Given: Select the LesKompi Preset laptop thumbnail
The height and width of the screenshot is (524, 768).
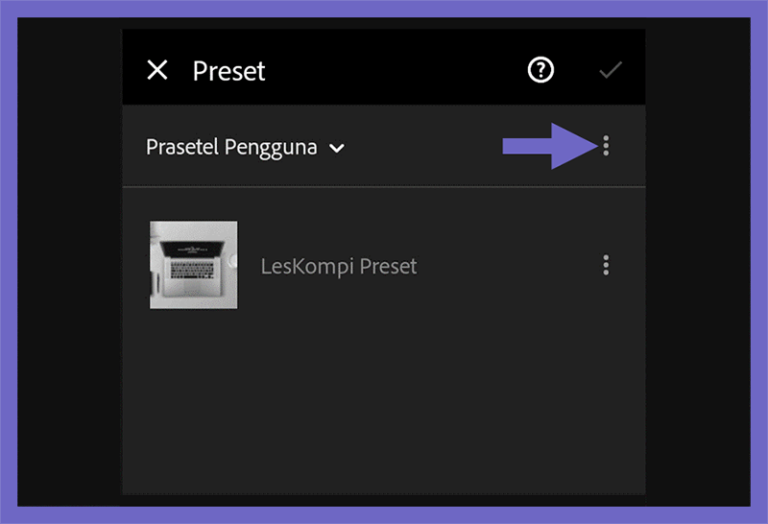Looking at the screenshot, I should 193,265.
